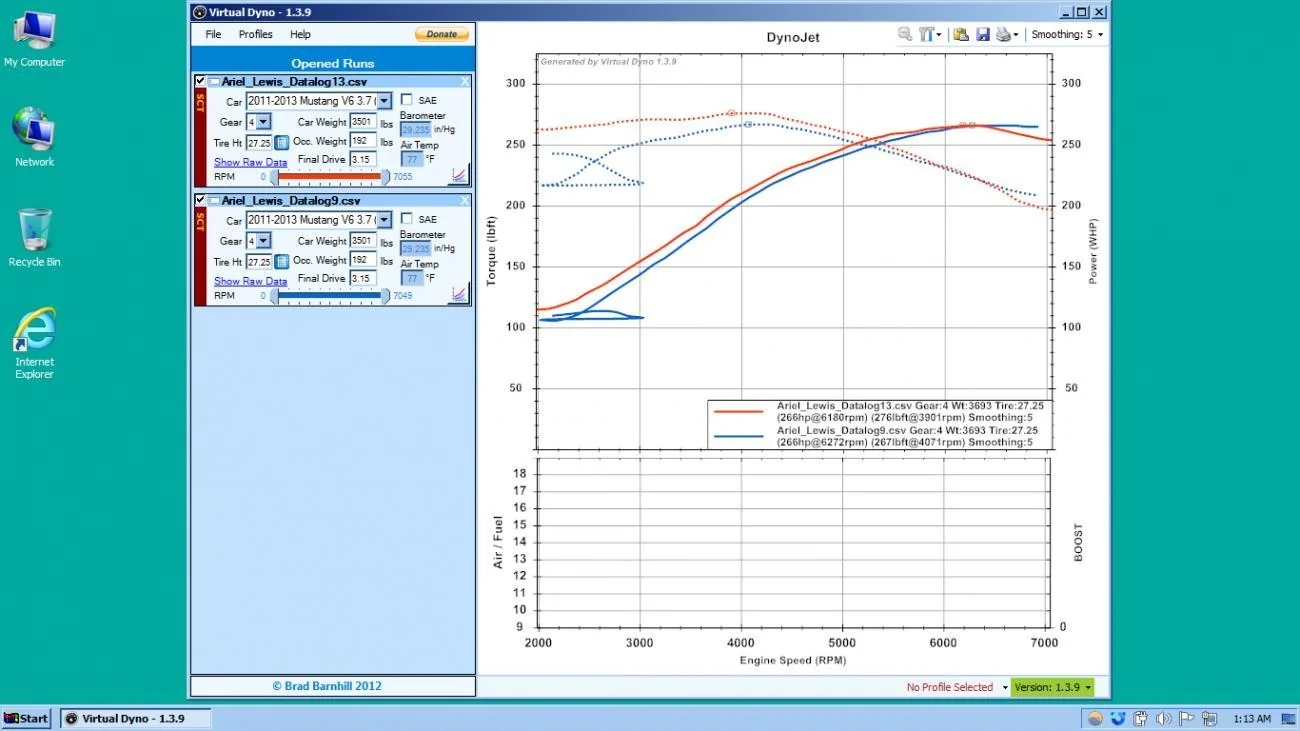Image resolution: width=1300 pixels, height=731 pixels.
Task: Click the blue circular tray icon
Action: click(x=1118, y=718)
